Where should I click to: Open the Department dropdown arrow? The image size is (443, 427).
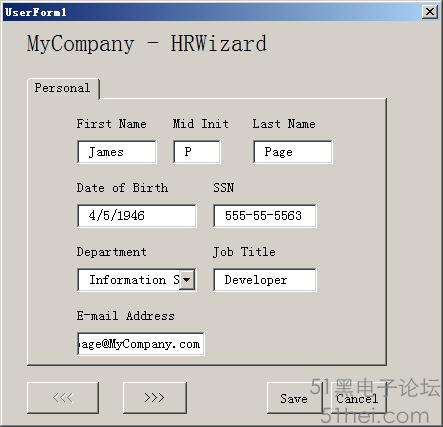tap(187, 280)
